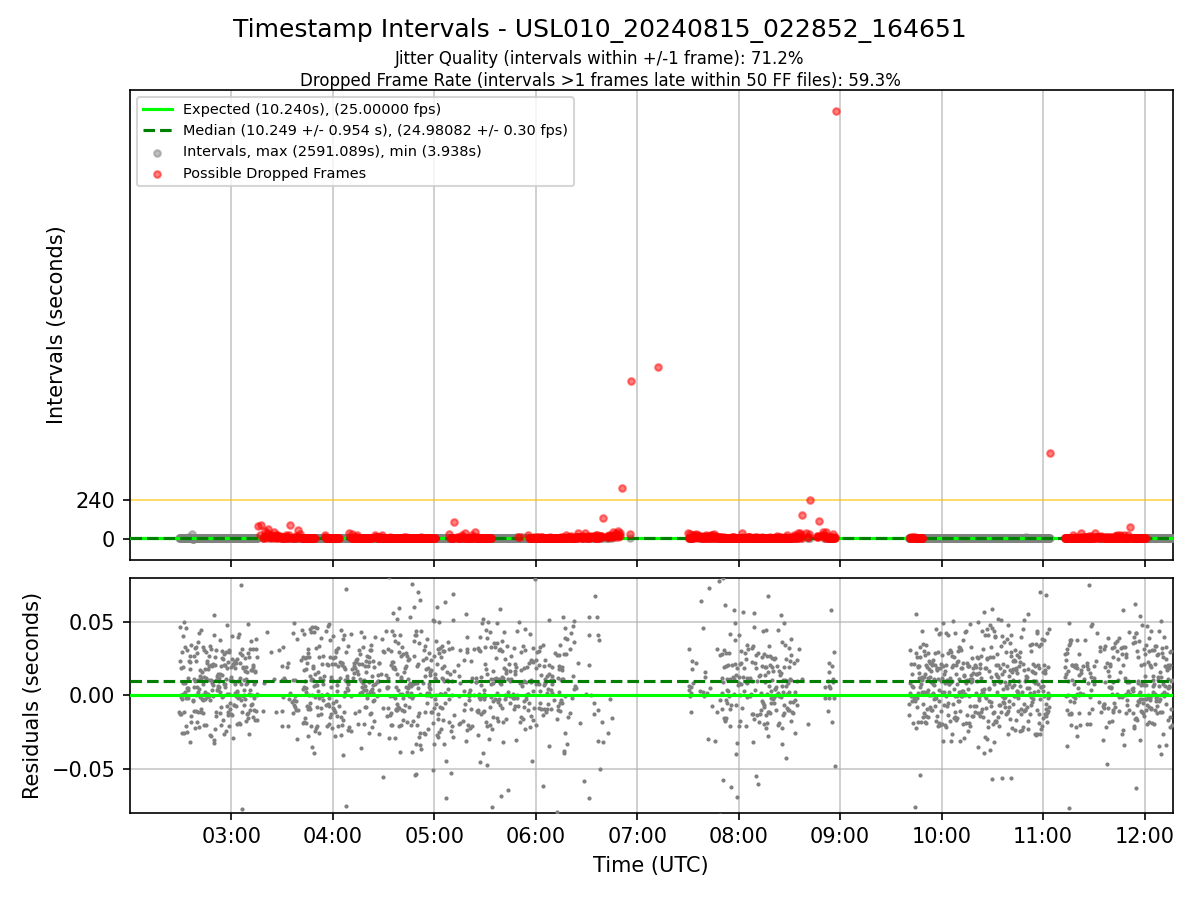
Task: Select the highest outlier point near 09:00
Action: [836, 111]
